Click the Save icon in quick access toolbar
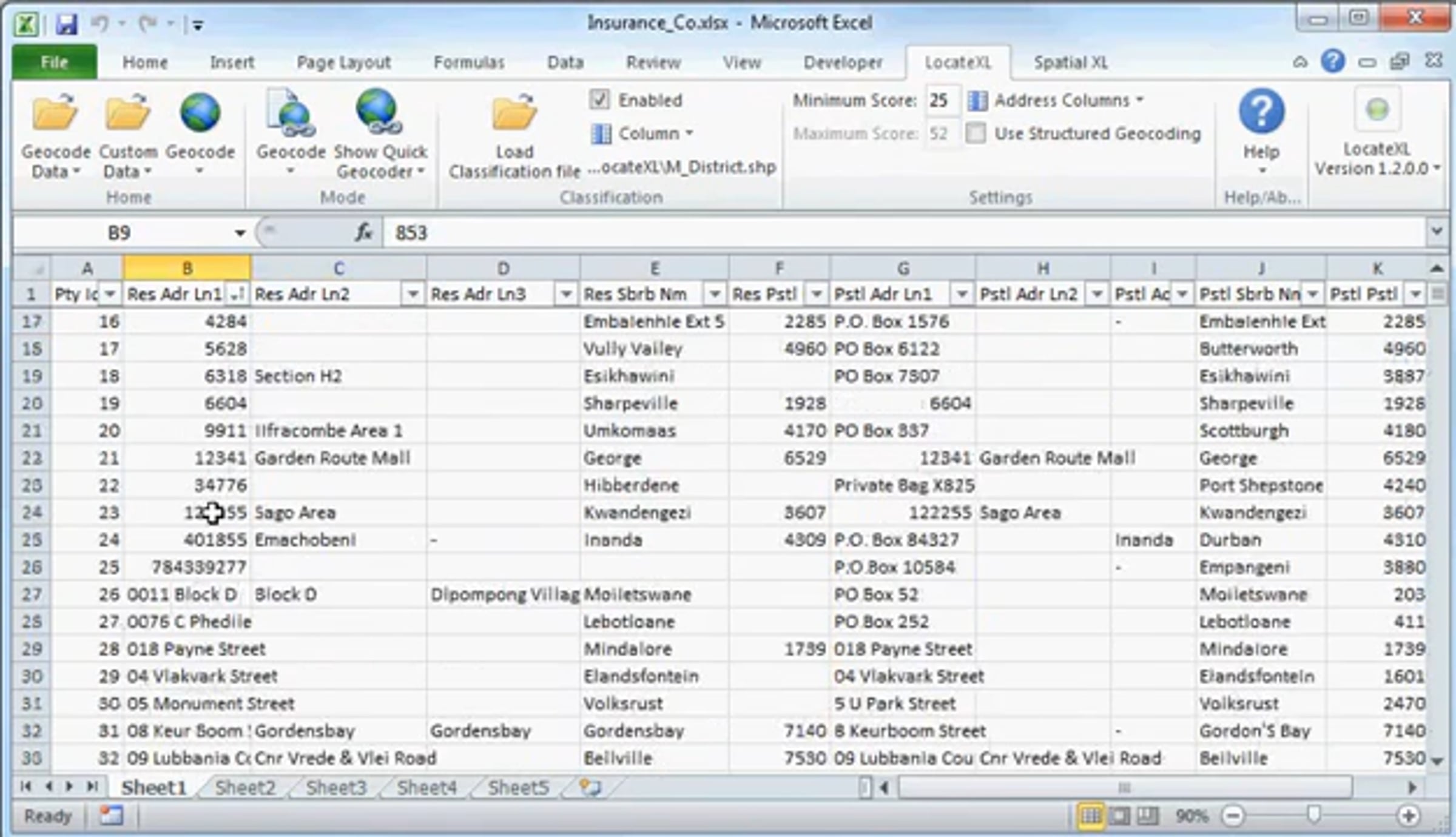The width and height of the screenshot is (1456, 837). pos(67,24)
